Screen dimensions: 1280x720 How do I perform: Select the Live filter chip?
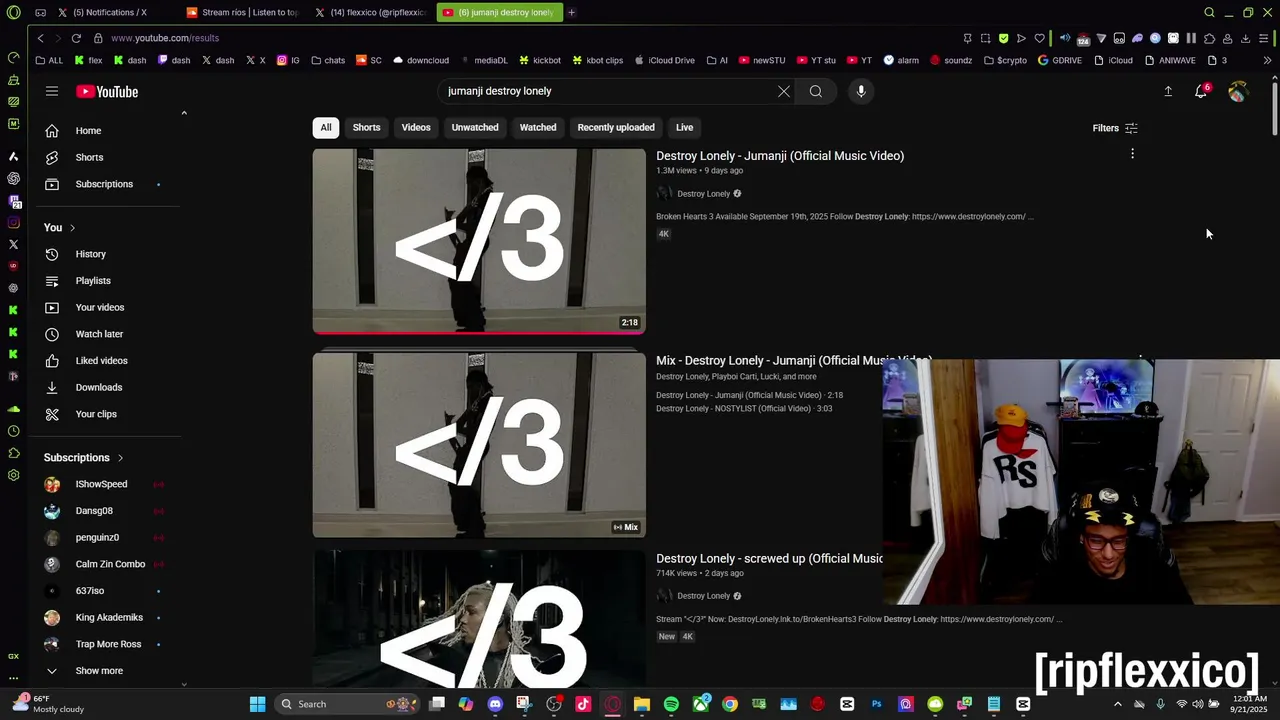[x=684, y=127]
